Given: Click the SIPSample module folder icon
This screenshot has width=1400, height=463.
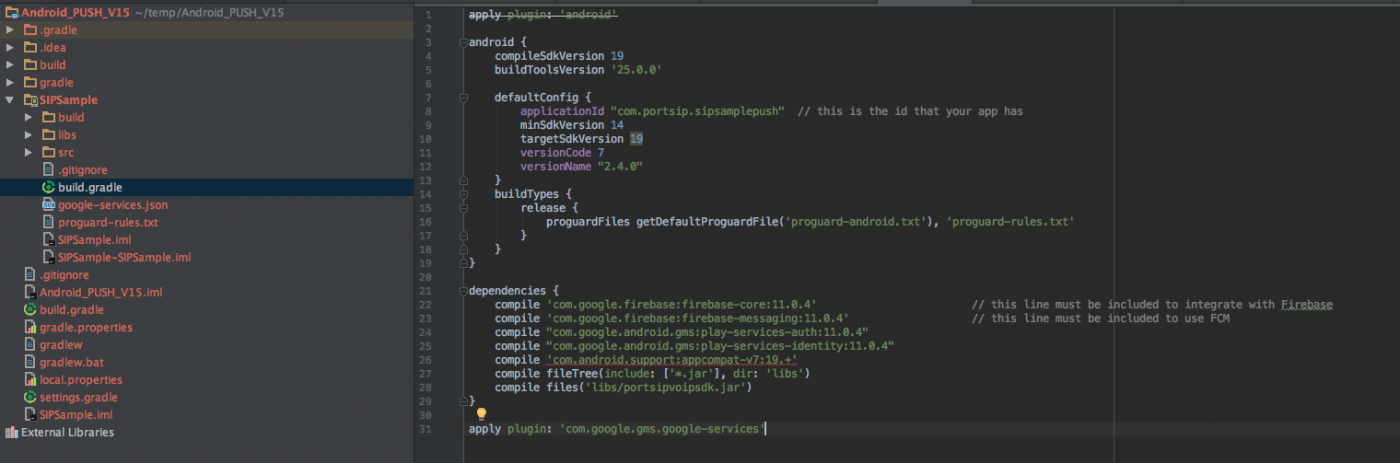Looking at the screenshot, I should click(x=30, y=100).
